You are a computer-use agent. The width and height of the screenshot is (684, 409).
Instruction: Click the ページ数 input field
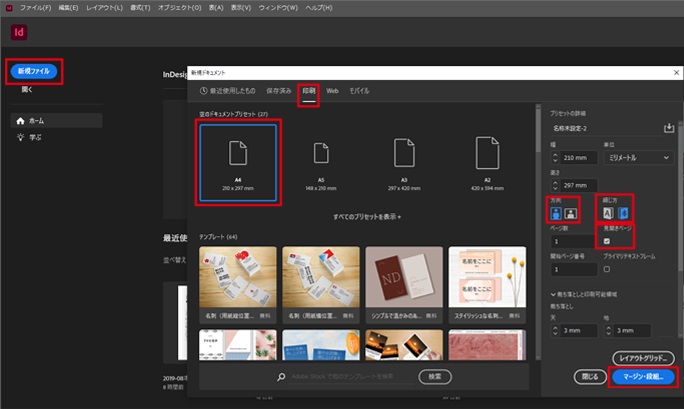tap(574, 241)
